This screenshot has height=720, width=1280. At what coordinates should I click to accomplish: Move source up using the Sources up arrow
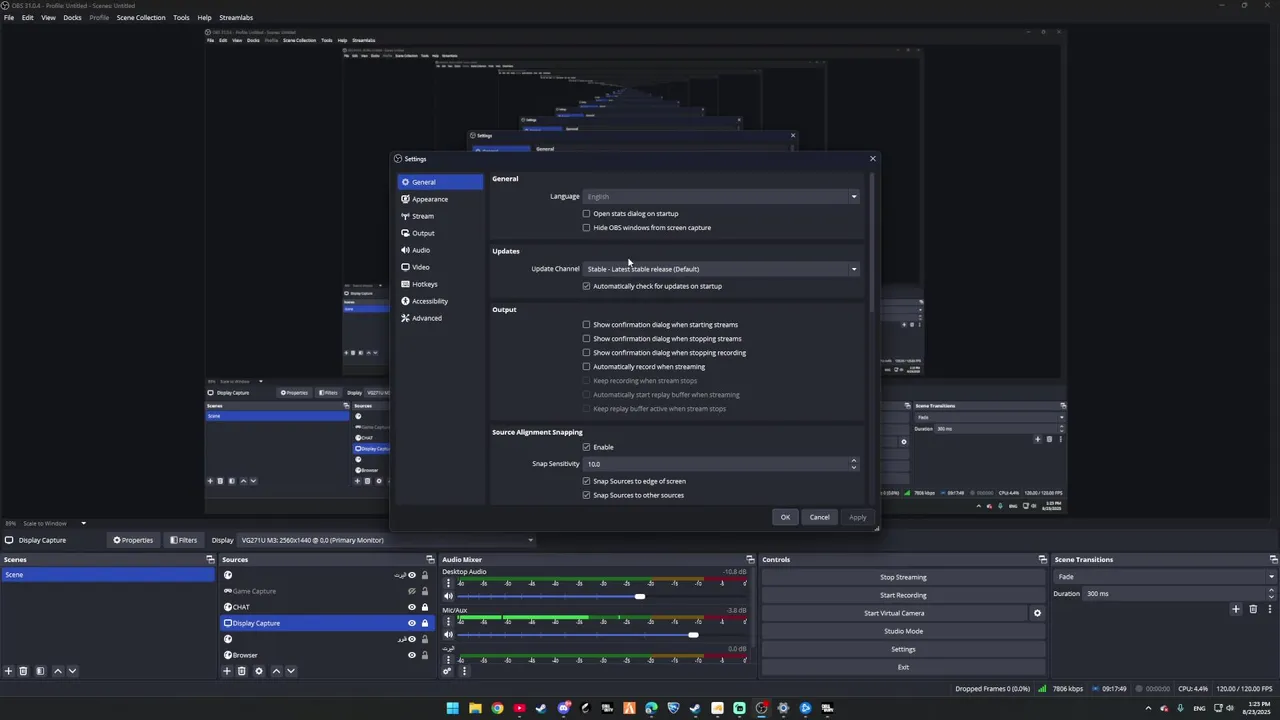click(277, 671)
